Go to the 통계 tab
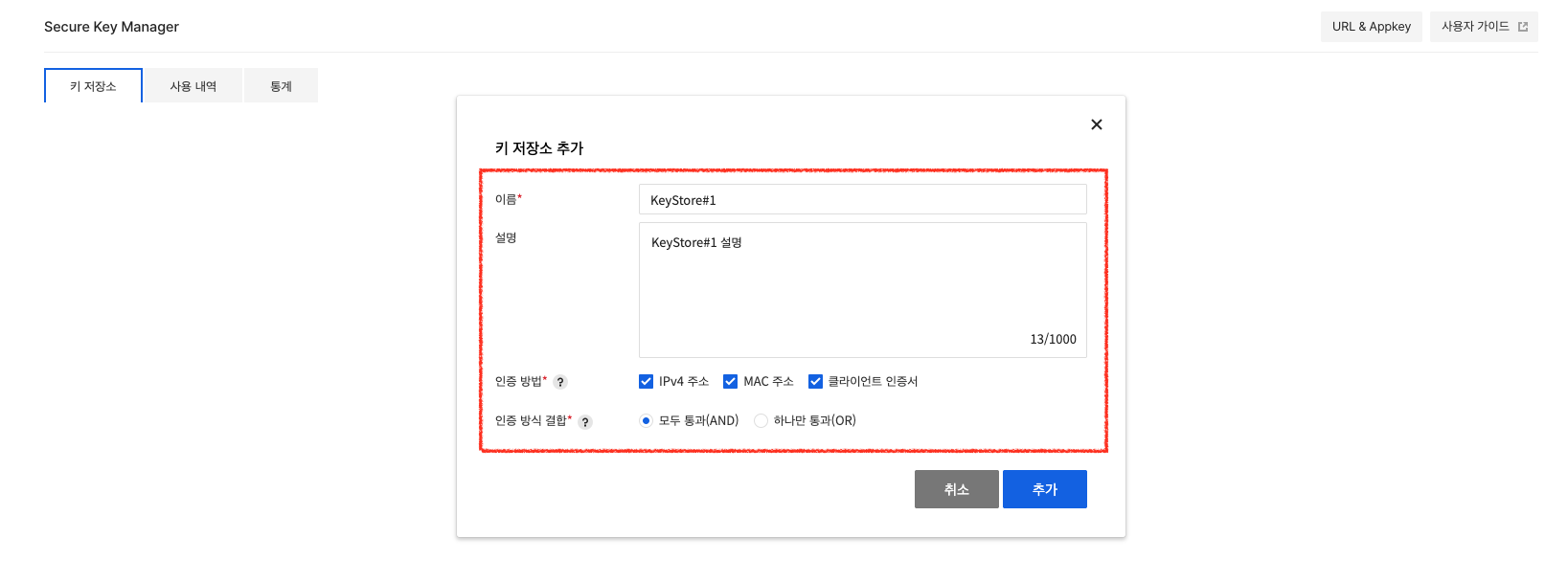Viewport: 1568px width, 583px height. tap(281, 86)
